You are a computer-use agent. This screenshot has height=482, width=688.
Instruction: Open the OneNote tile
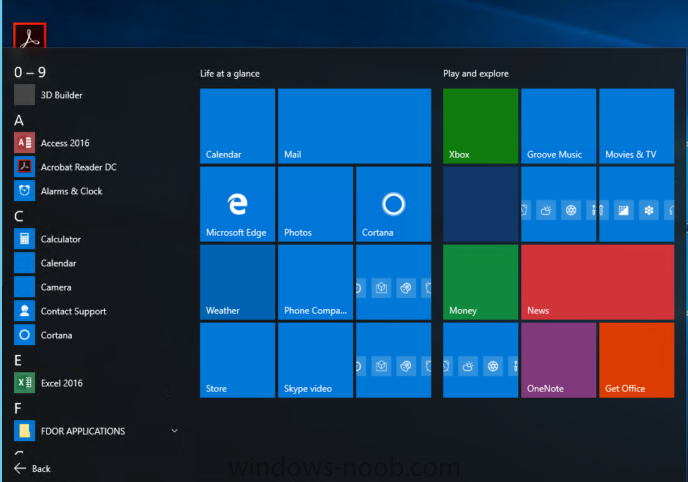coord(559,360)
